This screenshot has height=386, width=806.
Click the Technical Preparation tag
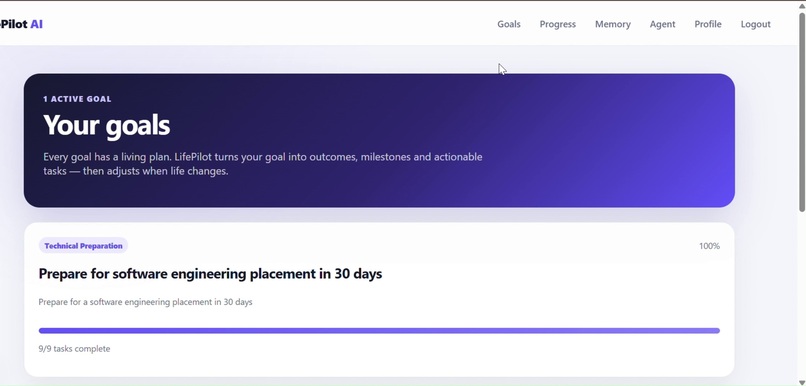83,246
